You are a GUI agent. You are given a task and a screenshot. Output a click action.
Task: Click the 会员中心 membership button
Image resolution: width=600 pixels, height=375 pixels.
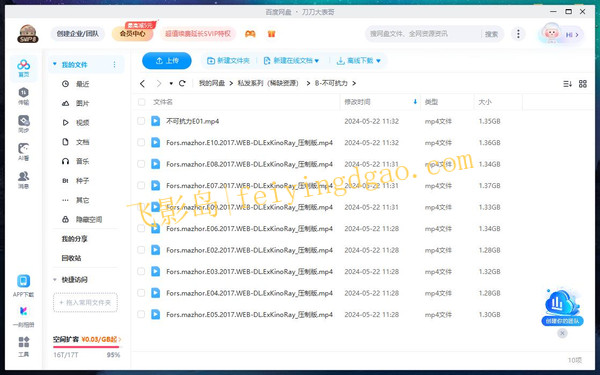[x=132, y=34]
